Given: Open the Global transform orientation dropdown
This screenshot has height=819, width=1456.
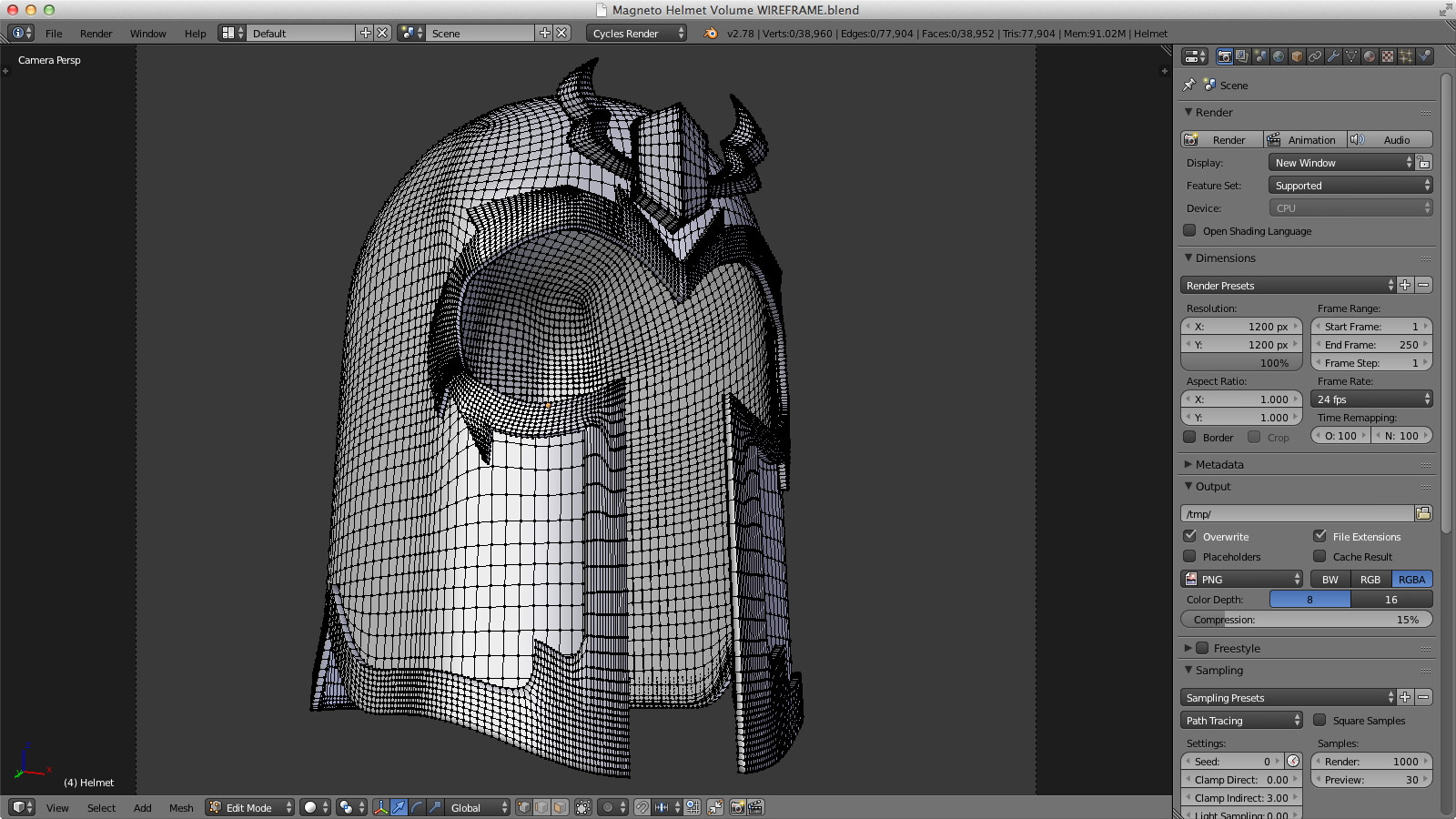Looking at the screenshot, I should [x=478, y=807].
